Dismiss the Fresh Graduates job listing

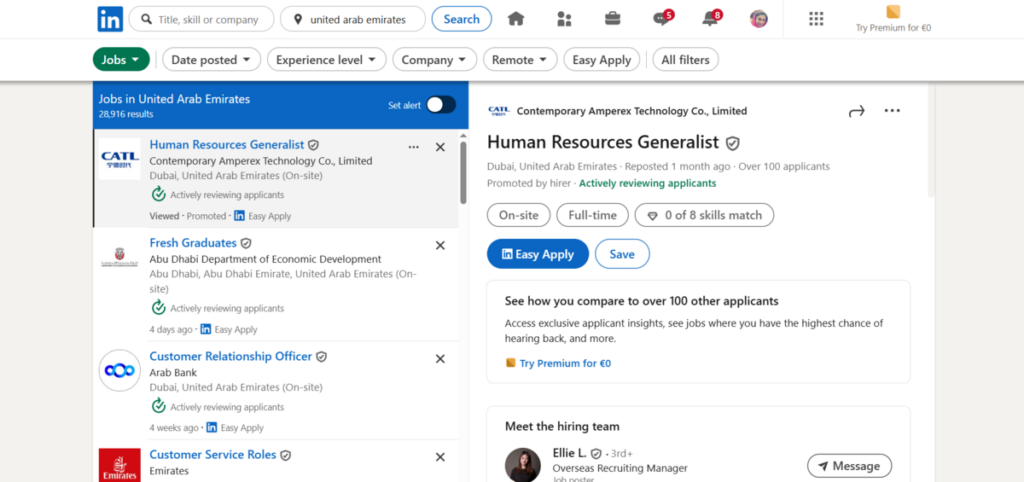(x=440, y=245)
